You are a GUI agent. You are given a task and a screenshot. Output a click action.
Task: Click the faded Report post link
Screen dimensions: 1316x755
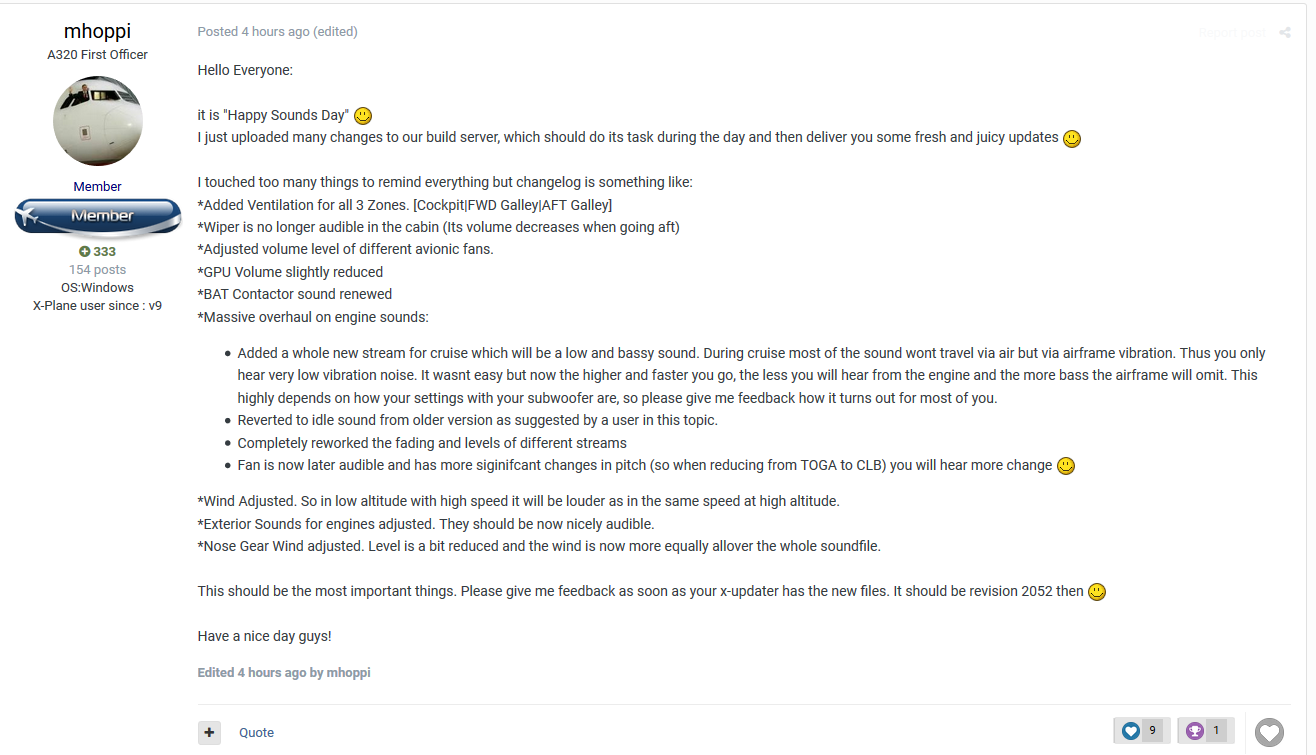pyautogui.click(x=1232, y=33)
